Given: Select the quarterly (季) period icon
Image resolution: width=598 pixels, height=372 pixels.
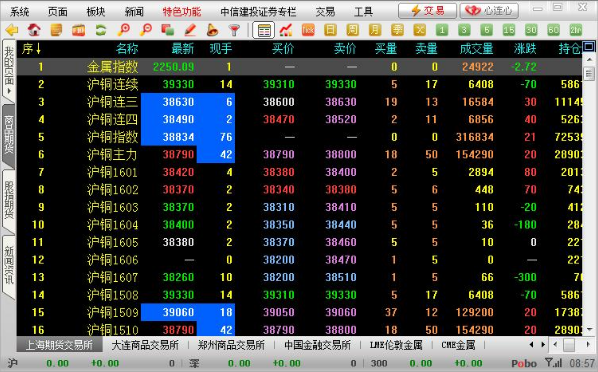Looking at the screenshot, I should tap(397, 30).
